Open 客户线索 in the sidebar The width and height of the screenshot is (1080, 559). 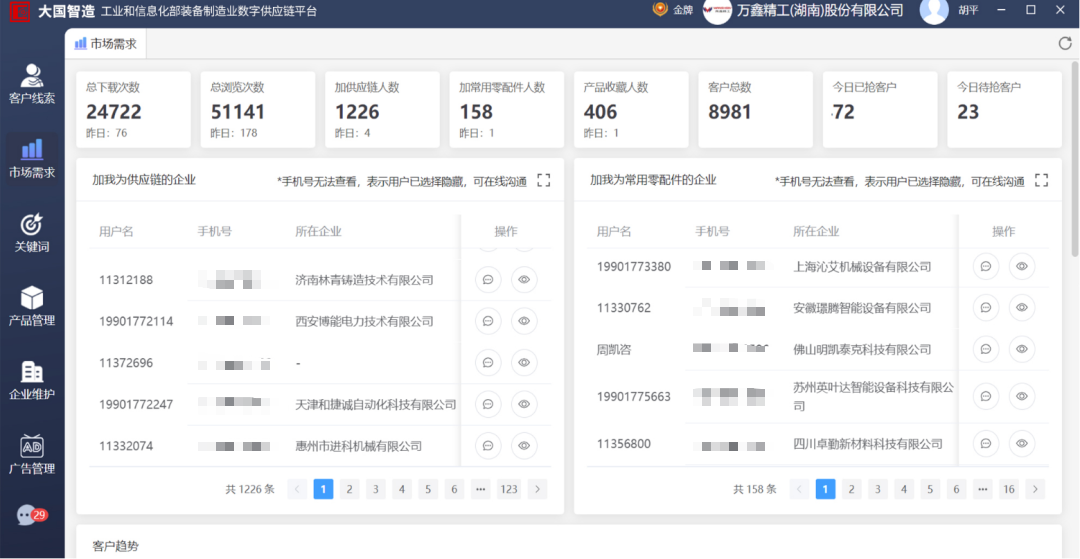click(32, 84)
